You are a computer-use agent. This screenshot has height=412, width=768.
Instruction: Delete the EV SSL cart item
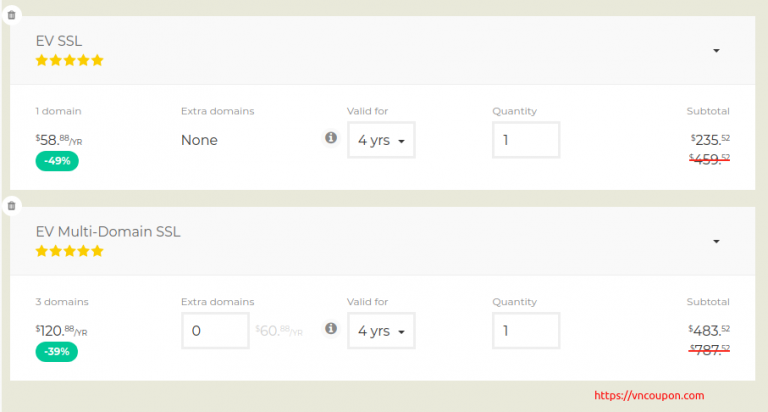(11, 15)
